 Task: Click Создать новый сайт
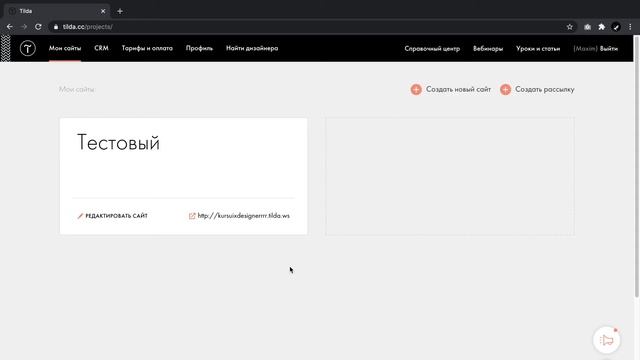458,89
